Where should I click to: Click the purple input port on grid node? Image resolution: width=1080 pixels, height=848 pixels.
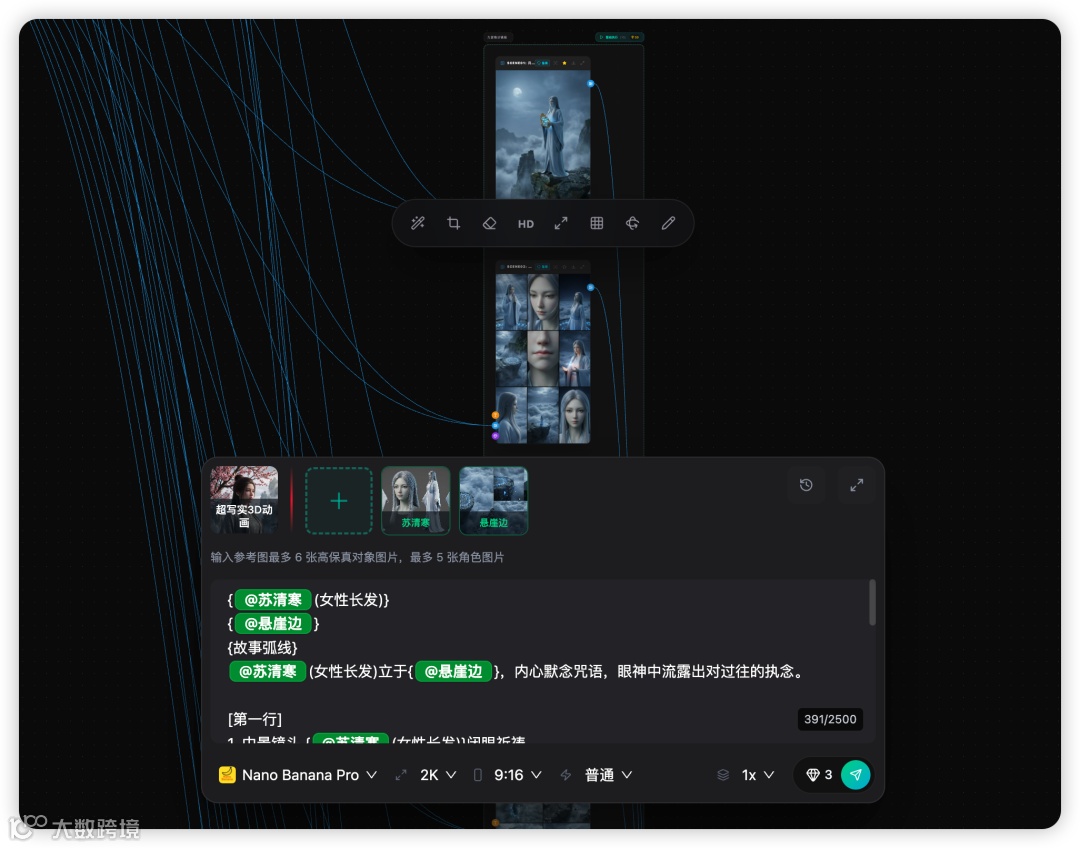point(495,436)
